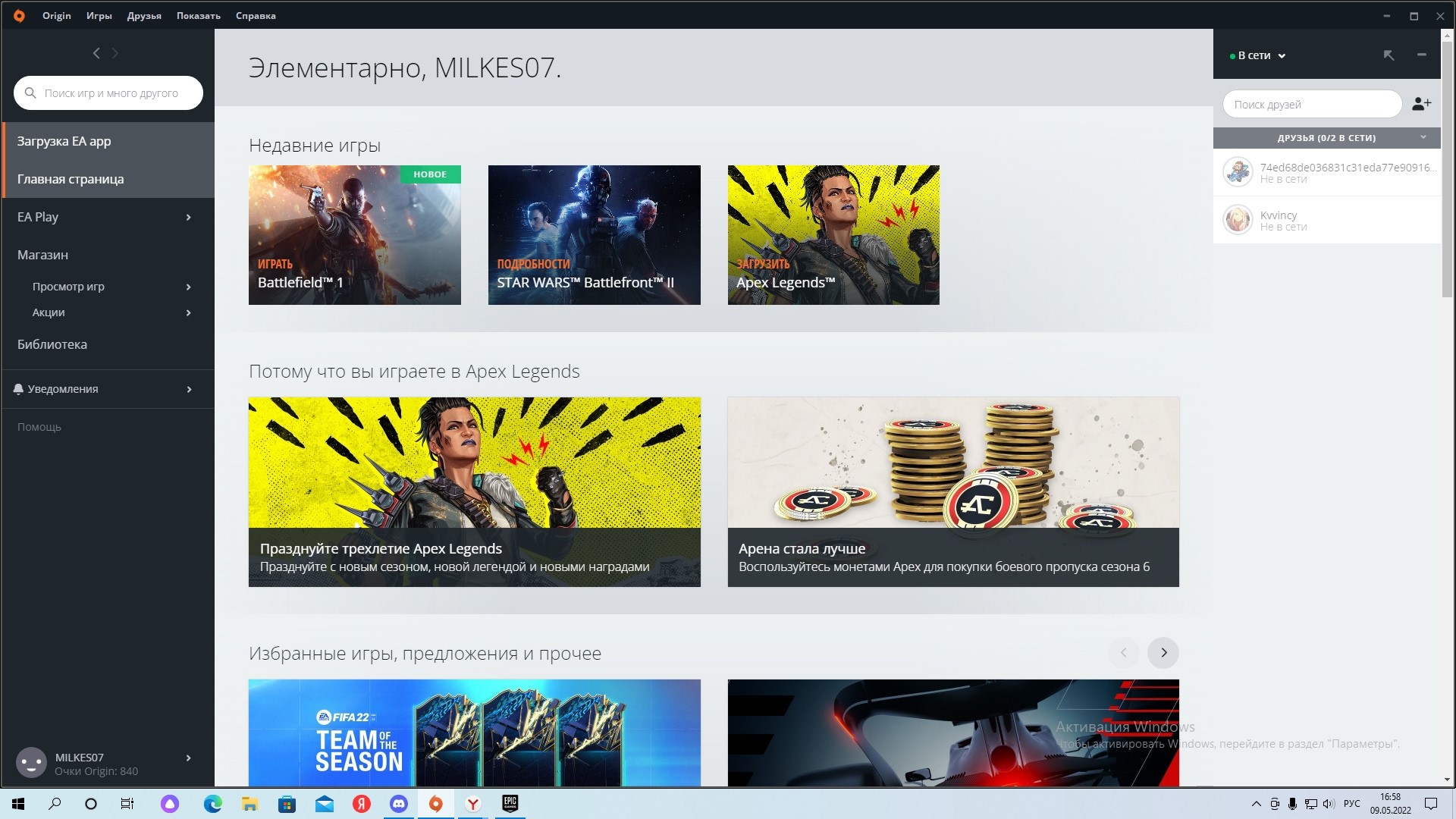Expand the MILKES07 account menu
This screenshot has height=819, width=1456.
pyautogui.click(x=188, y=758)
